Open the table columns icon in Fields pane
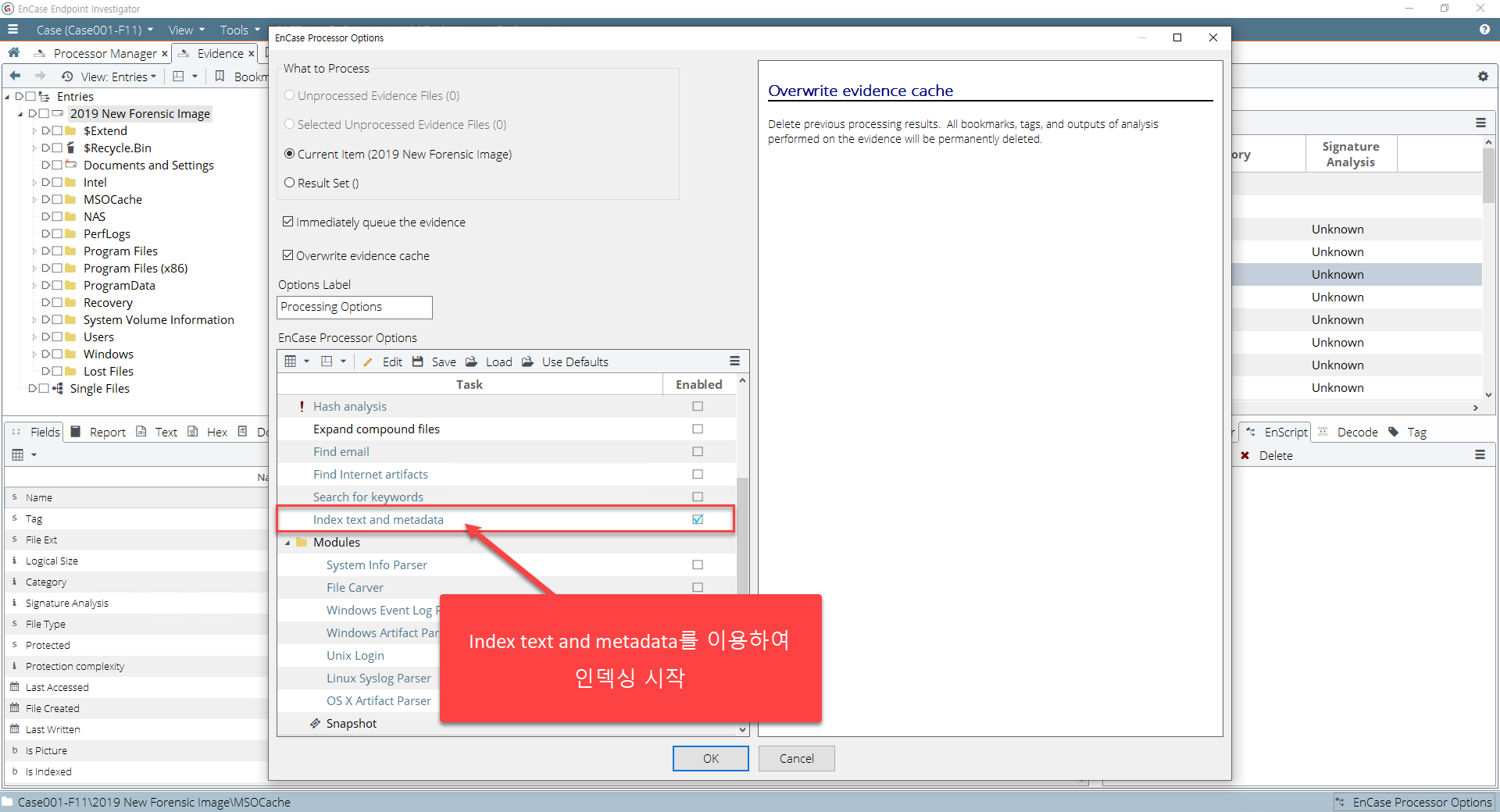The height and width of the screenshot is (812, 1500). coord(18,454)
